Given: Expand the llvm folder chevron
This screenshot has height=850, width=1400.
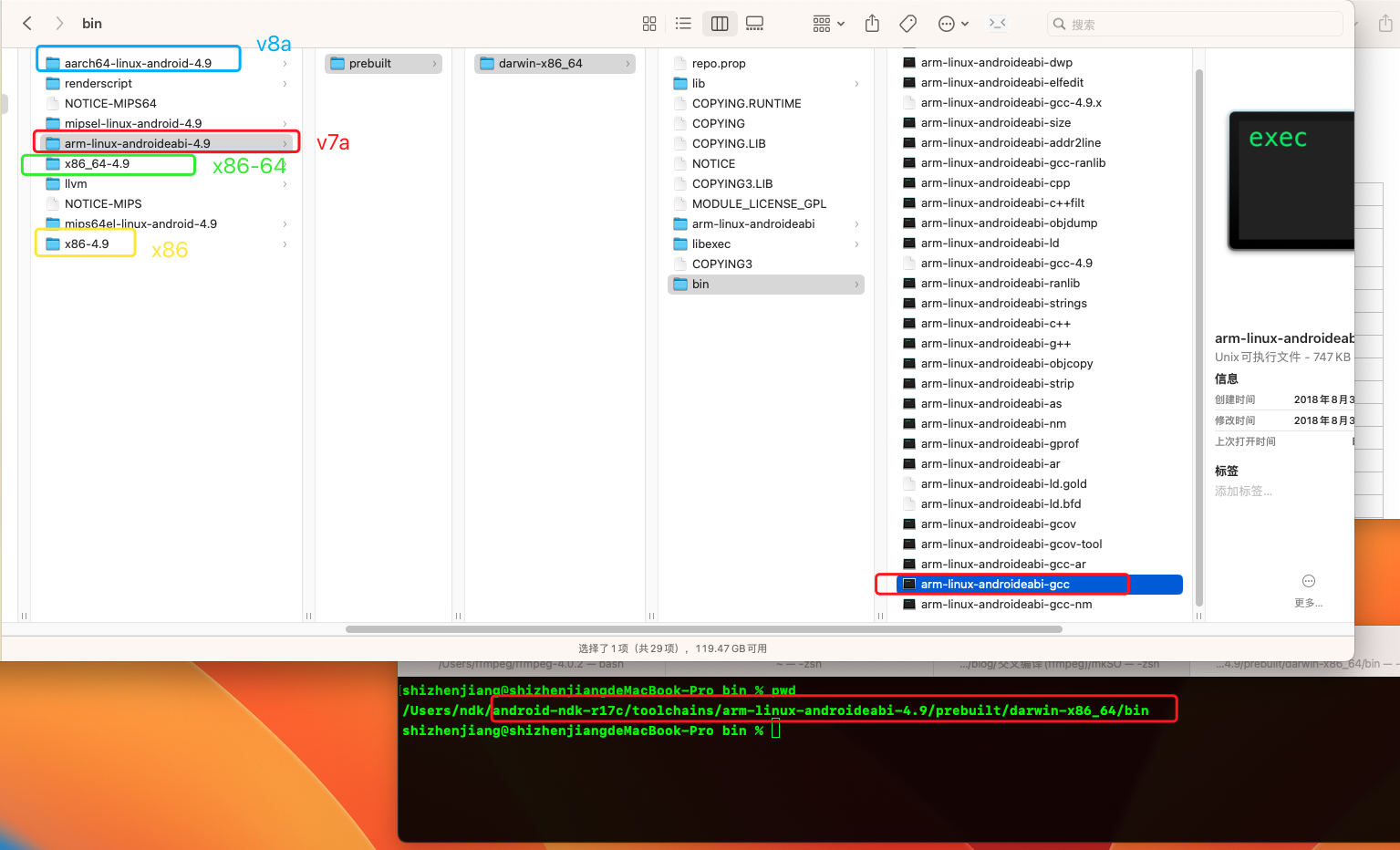Looking at the screenshot, I should 285,184.
